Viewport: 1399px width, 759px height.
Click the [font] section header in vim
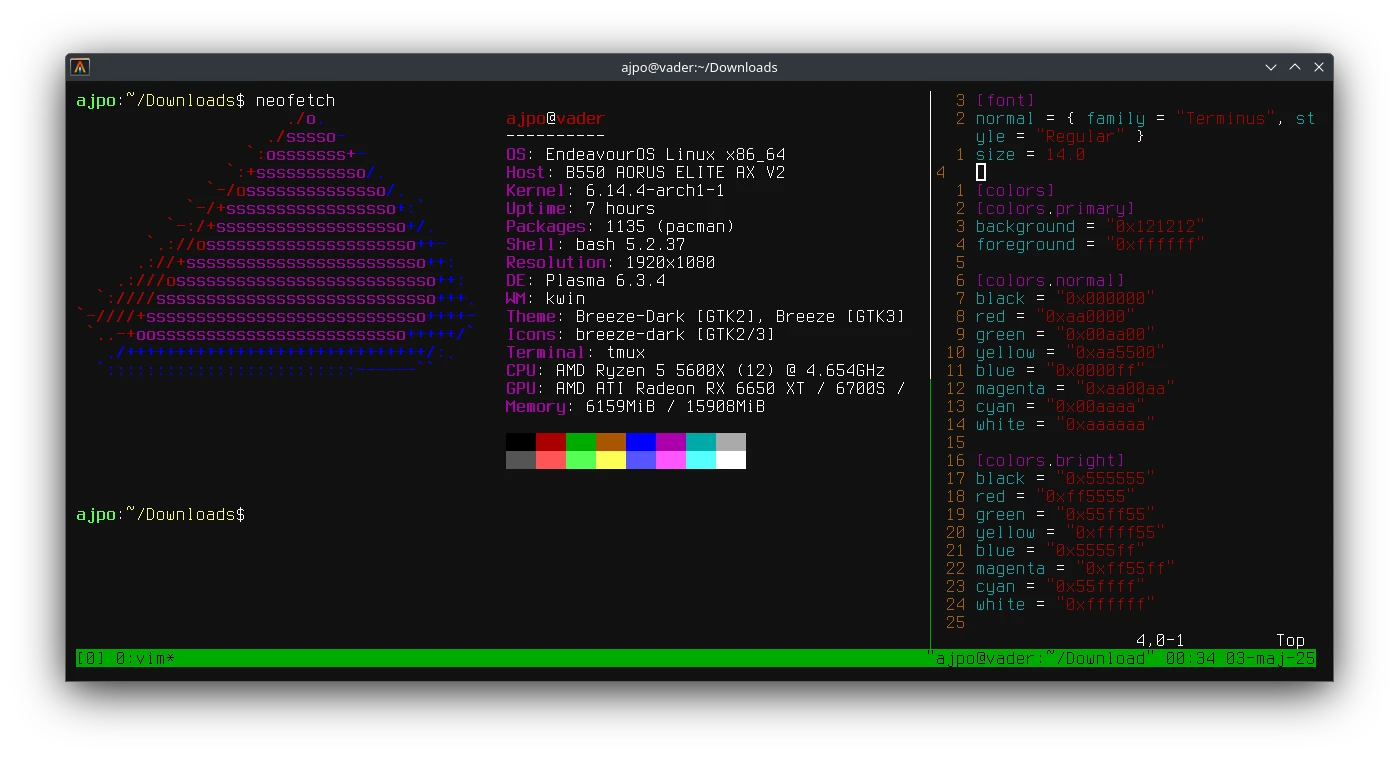click(1006, 100)
